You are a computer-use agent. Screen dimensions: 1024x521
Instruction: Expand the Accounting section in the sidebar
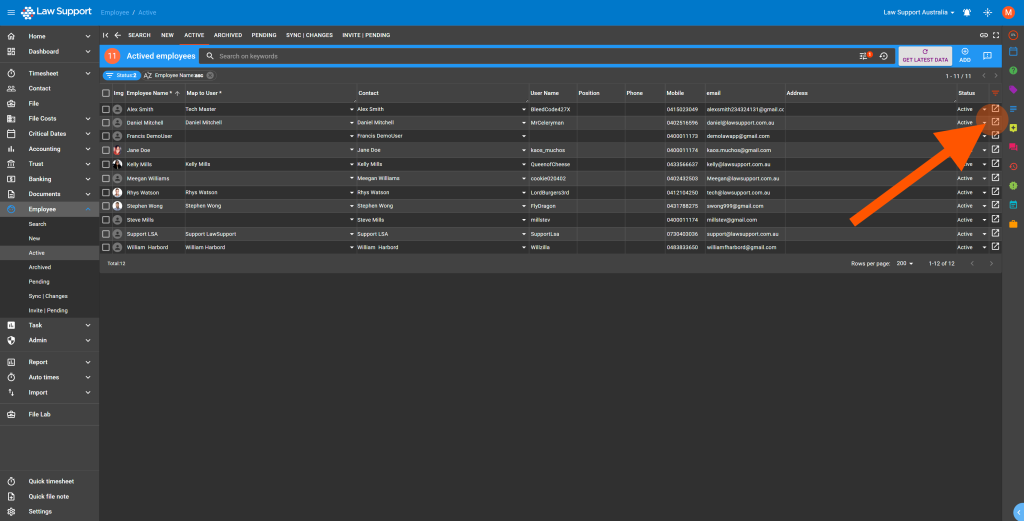tap(50, 148)
